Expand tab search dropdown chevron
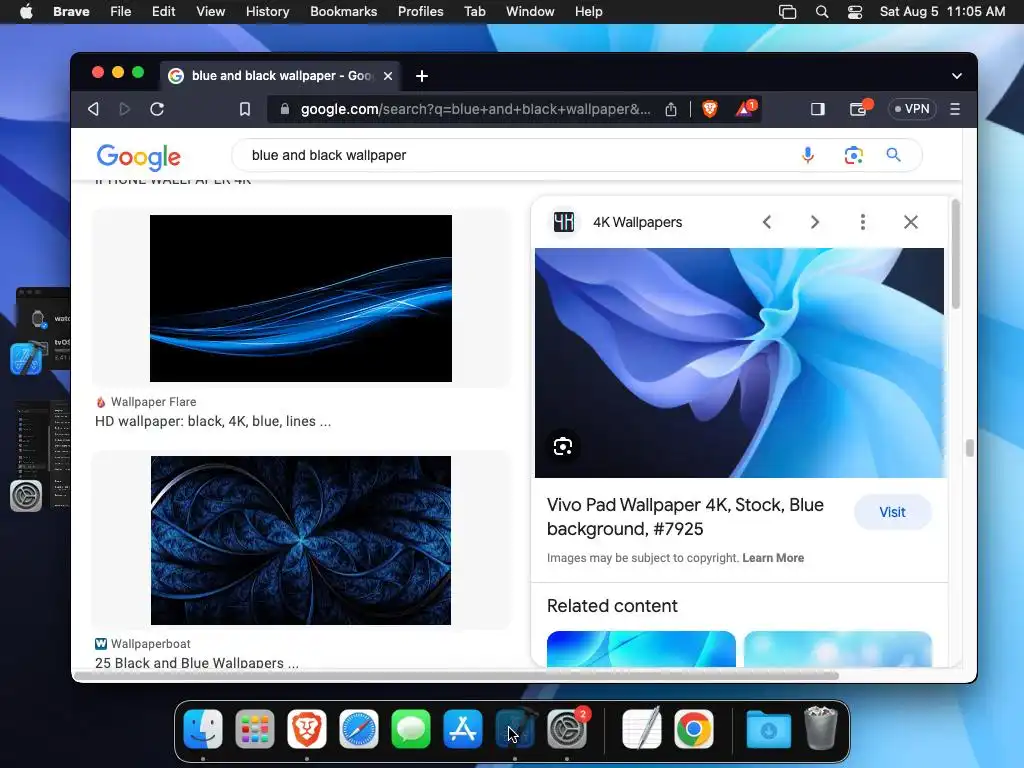The height and width of the screenshot is (768, 1024). pos(957,76)
